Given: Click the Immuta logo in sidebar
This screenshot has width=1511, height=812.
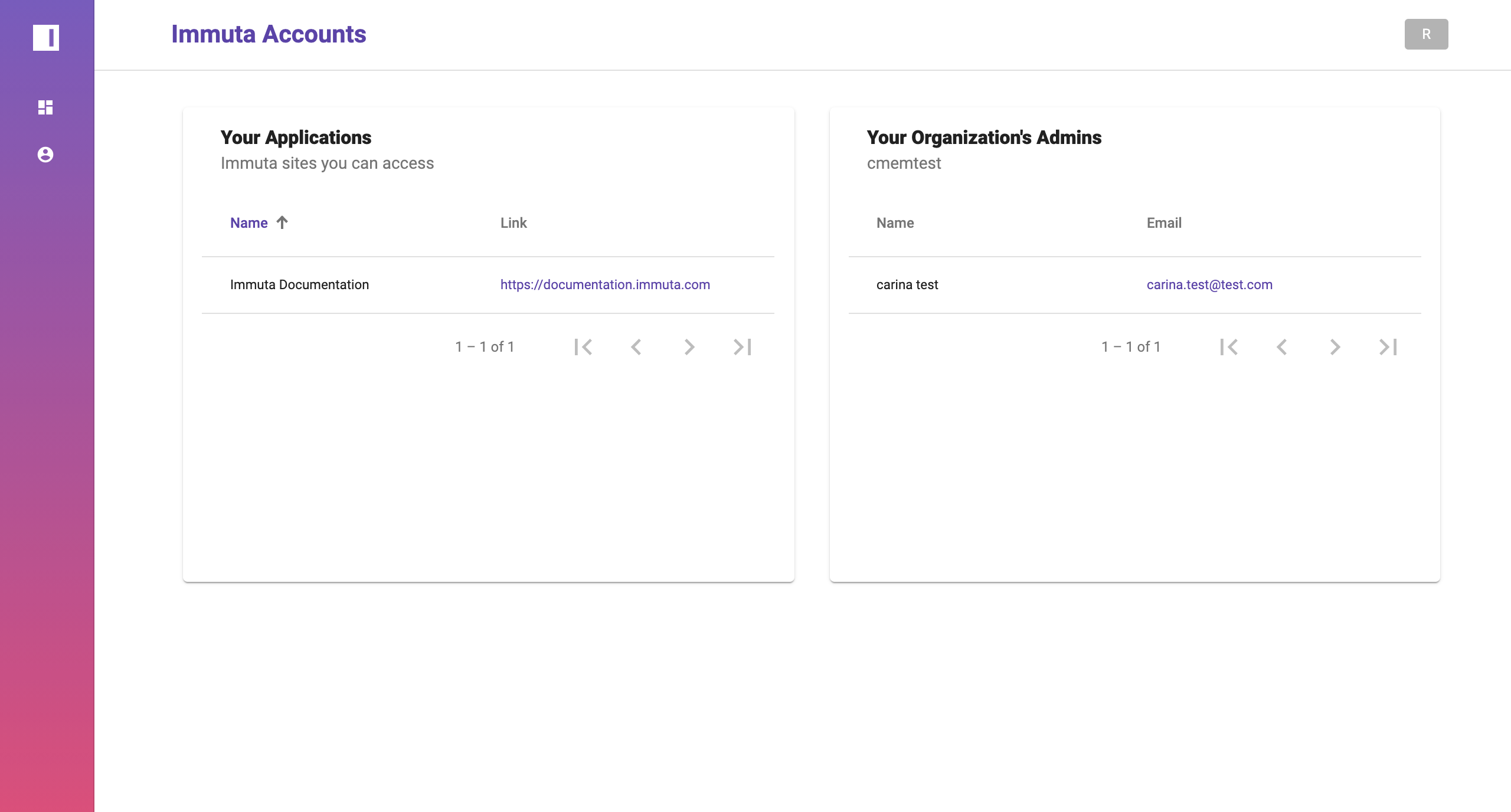Looking at the screenshot, I should [x=46, y=38].
